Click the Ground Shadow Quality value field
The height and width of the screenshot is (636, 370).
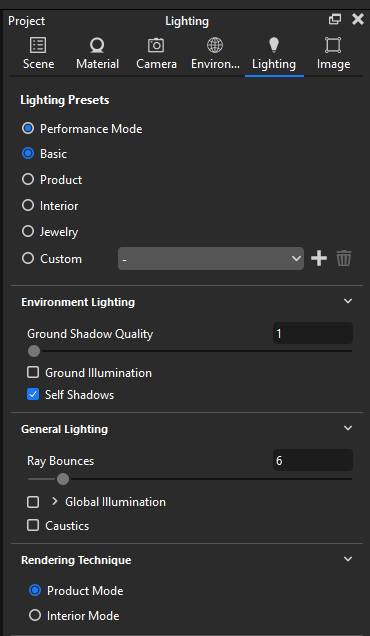click(312, 333)
